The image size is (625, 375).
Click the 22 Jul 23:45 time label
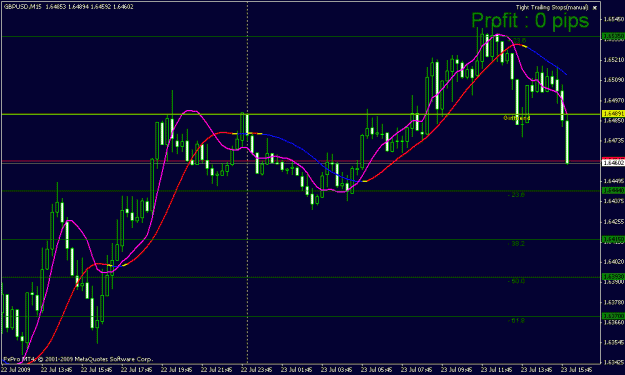pos(256,369)
